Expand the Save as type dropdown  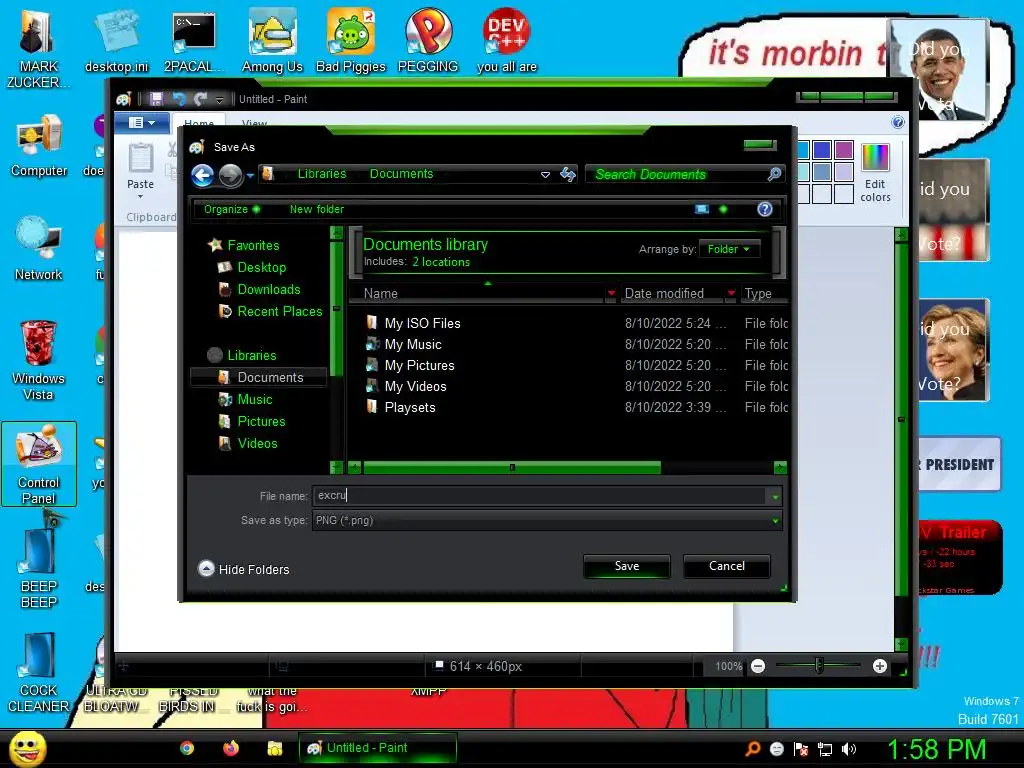775,520
